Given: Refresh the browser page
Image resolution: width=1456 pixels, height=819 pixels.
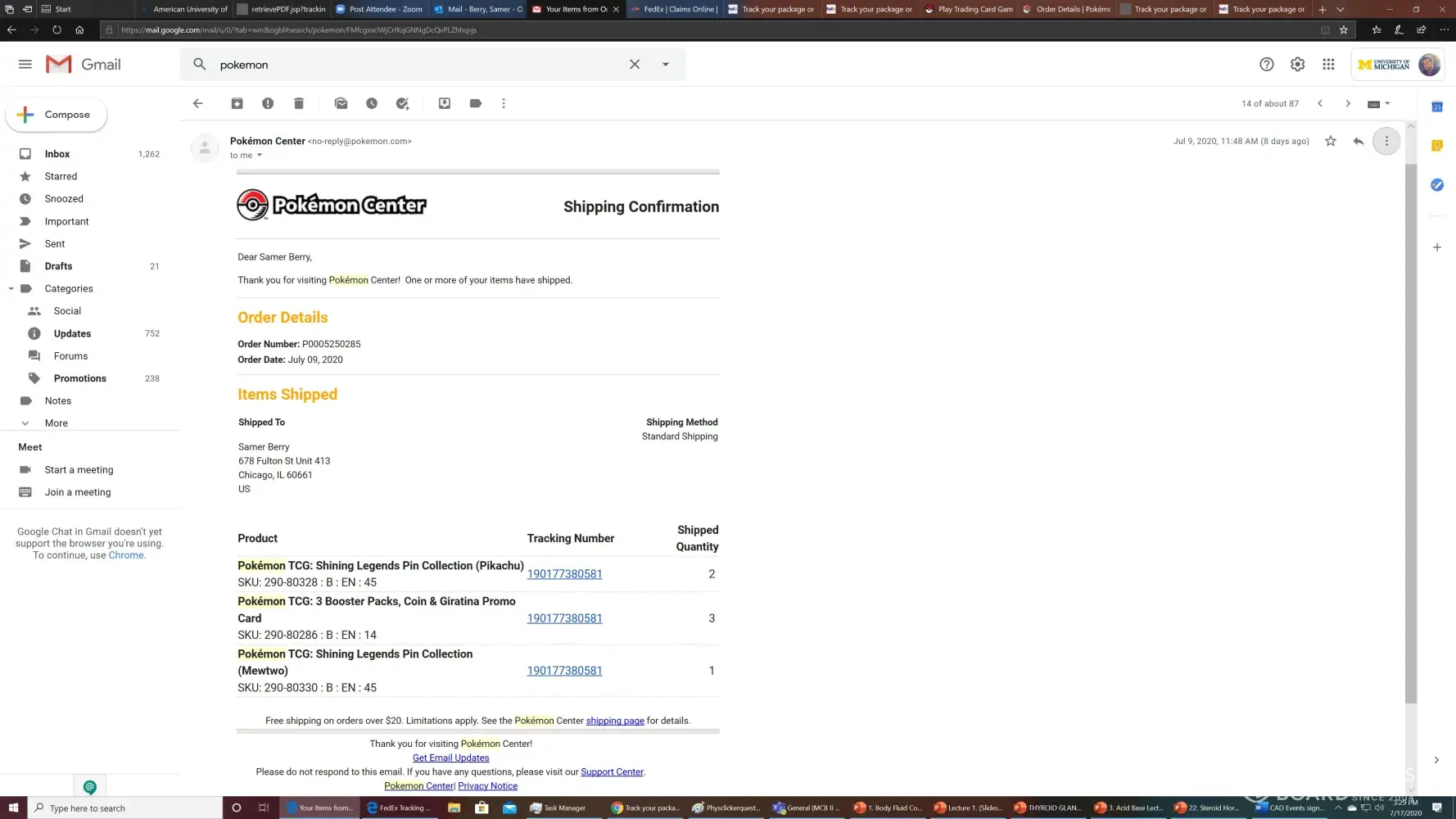Looking at the screenshot, I should (57, 29).
